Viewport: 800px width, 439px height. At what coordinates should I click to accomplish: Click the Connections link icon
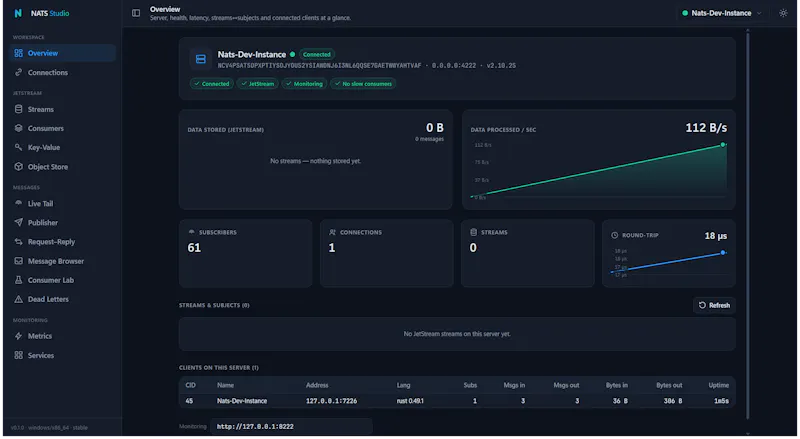(19, 72)
